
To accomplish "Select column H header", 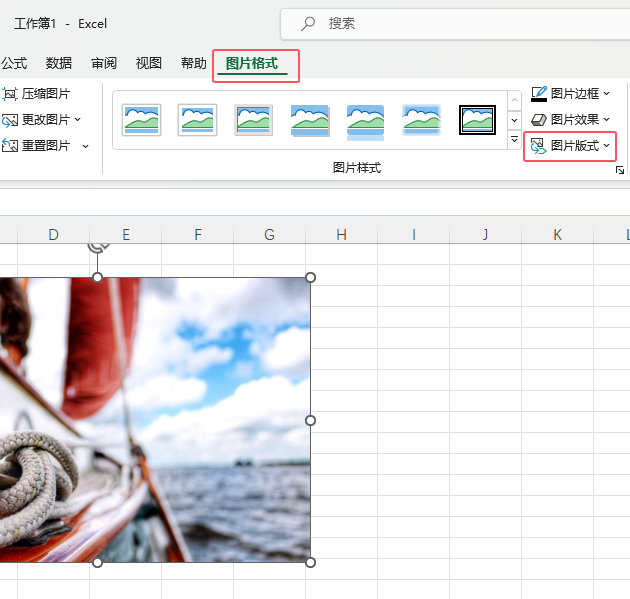I will [342, 234].
